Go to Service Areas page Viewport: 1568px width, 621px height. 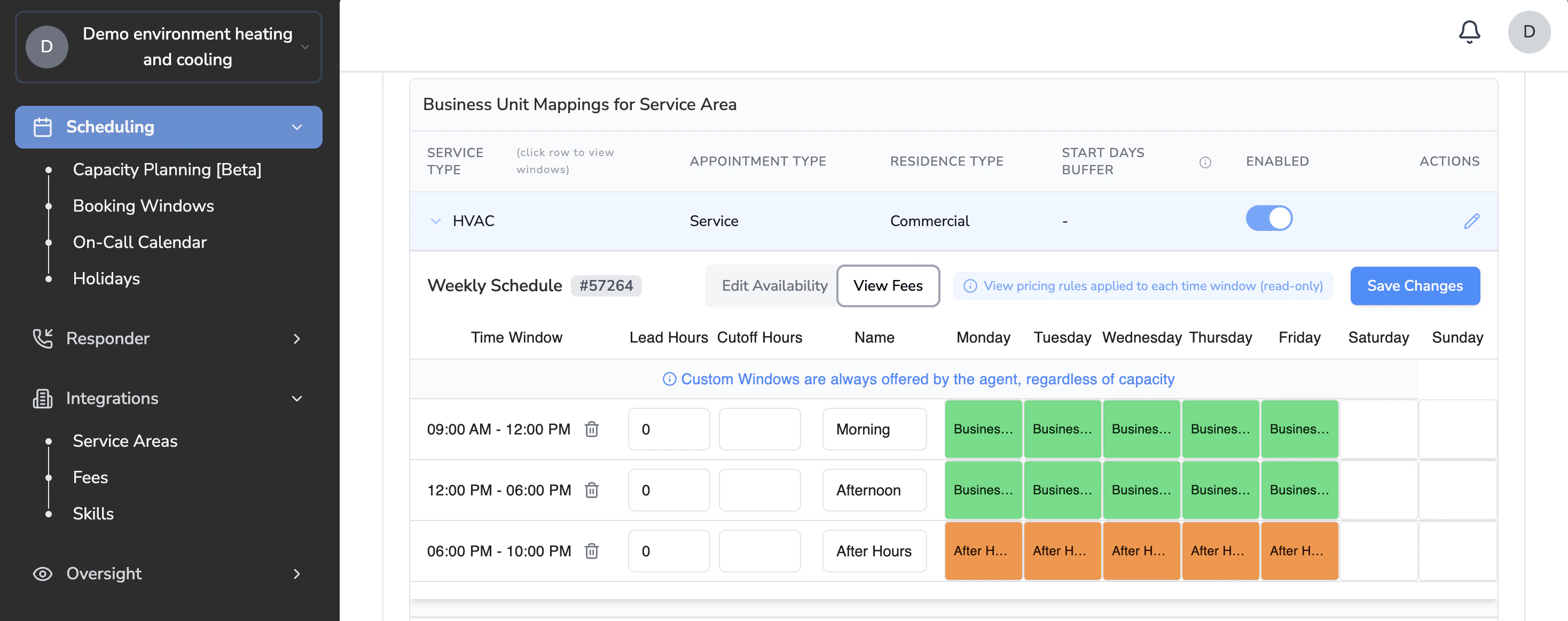click(x=125, y=441)
